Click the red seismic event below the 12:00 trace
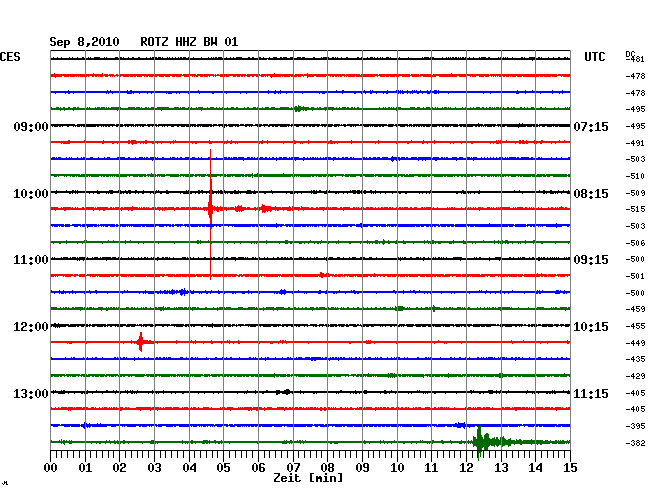The height and width of the screenshot is (494, 650). pos(141,342)
